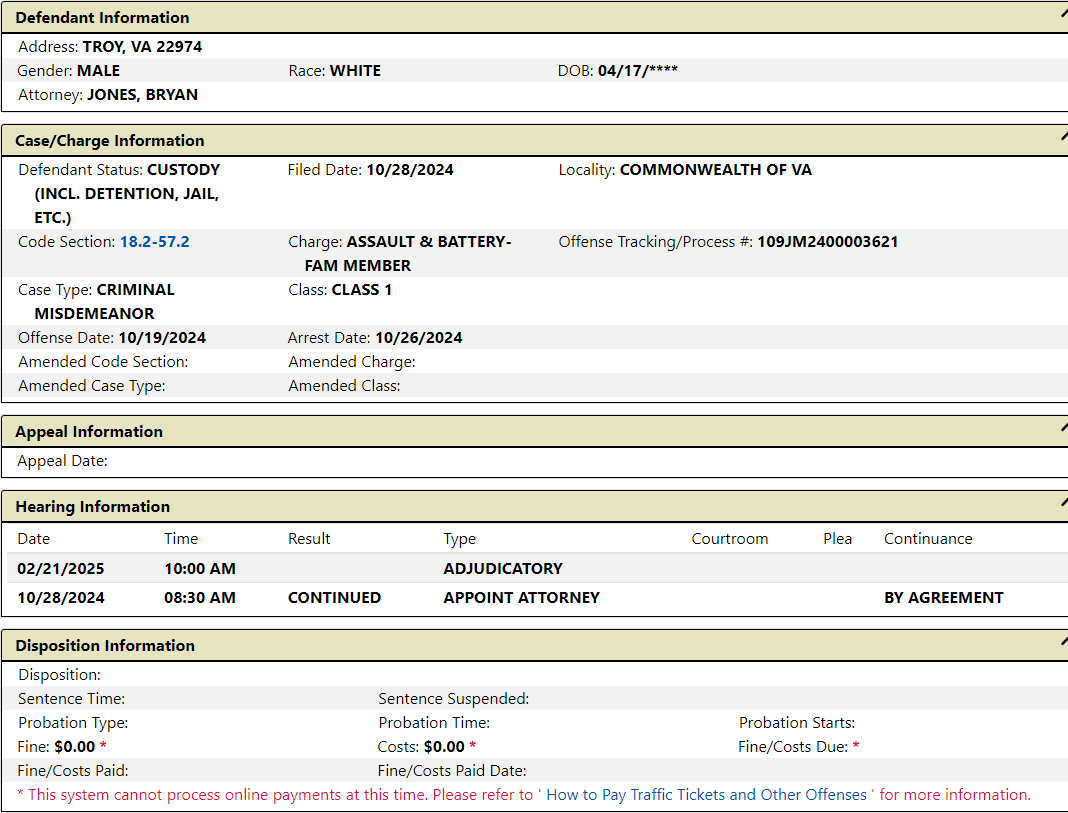Image resolution: width=1068 pixels, height=813 pixels.
Task: Collapse the Disposition Information section
Action: 1063,642
